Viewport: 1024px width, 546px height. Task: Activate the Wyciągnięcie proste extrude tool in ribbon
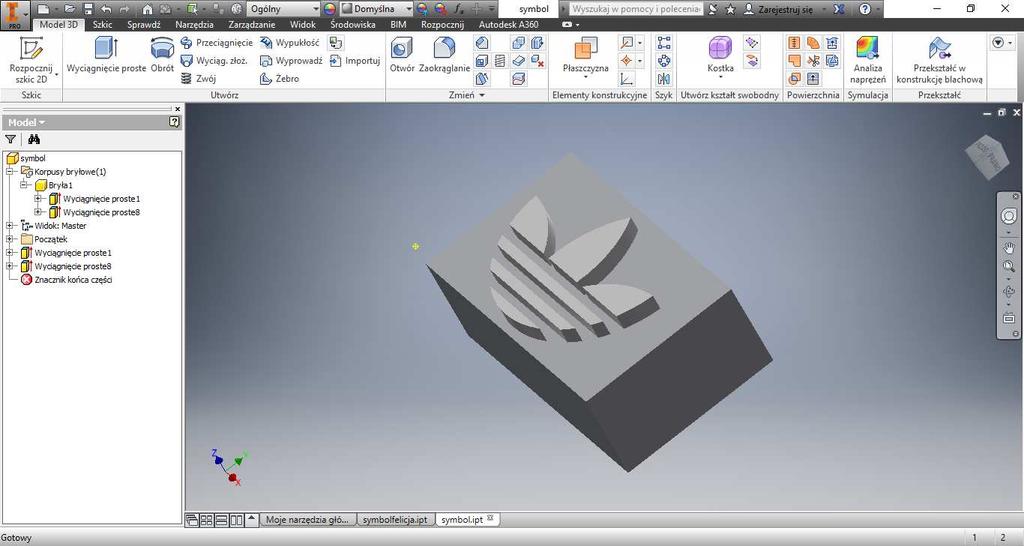point(106,55)
